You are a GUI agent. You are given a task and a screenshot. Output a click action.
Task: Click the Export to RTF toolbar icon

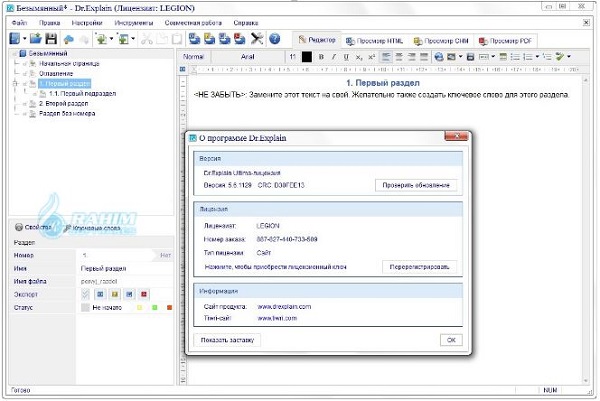click(x=225, y=39)
